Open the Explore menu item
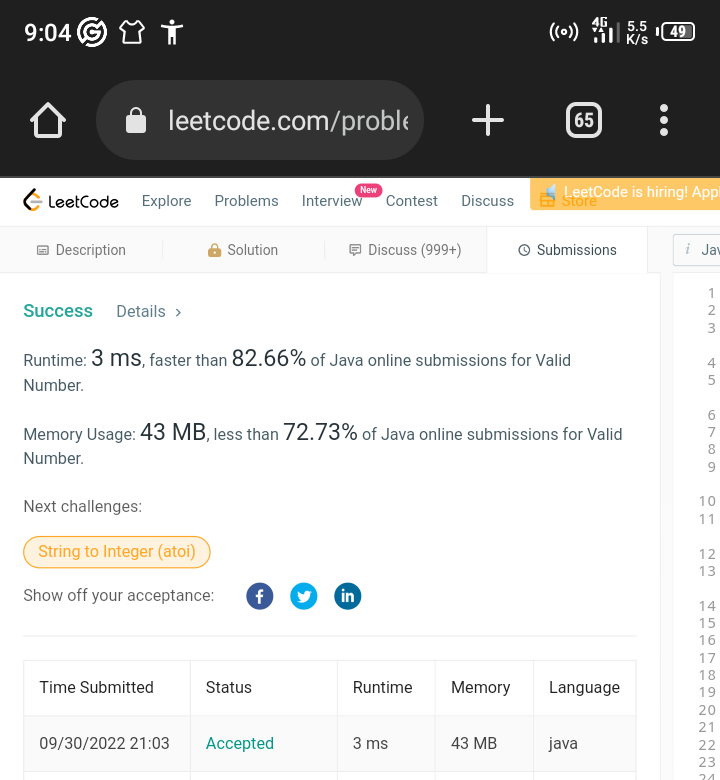Screen dimensions: 720x780 (x=166, y=200)
